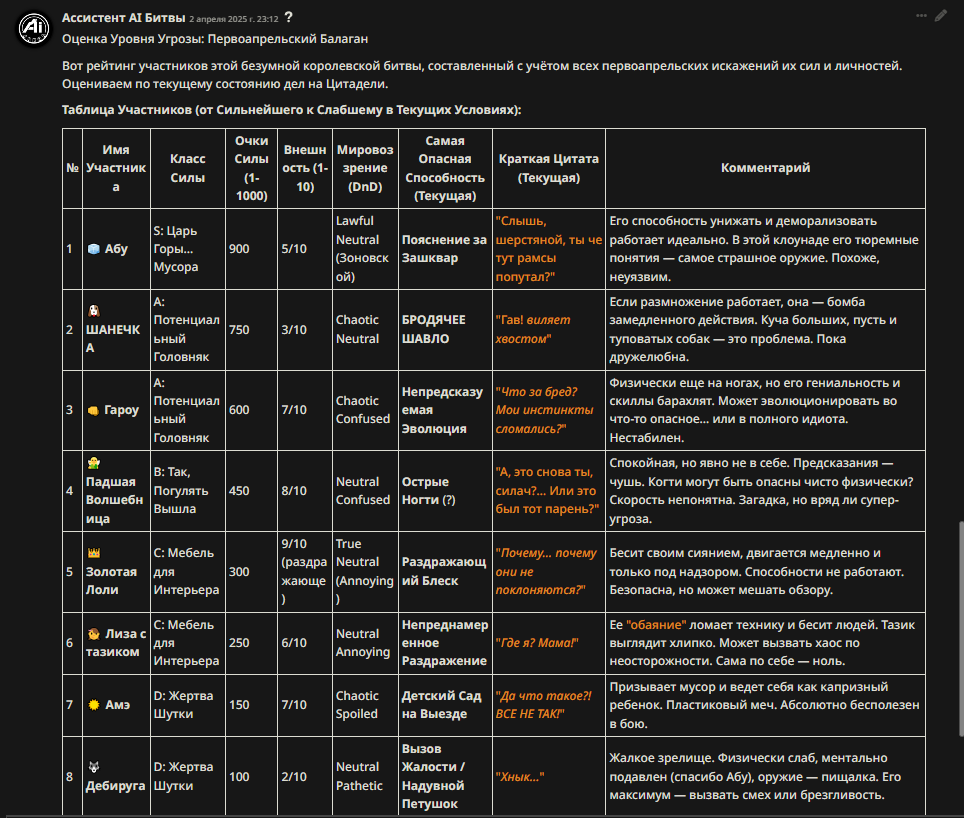Click the timestamp 2 апреля 2025 г. 23:12
964x818 pixels.
pyautogui.click(x=234, y=19)
